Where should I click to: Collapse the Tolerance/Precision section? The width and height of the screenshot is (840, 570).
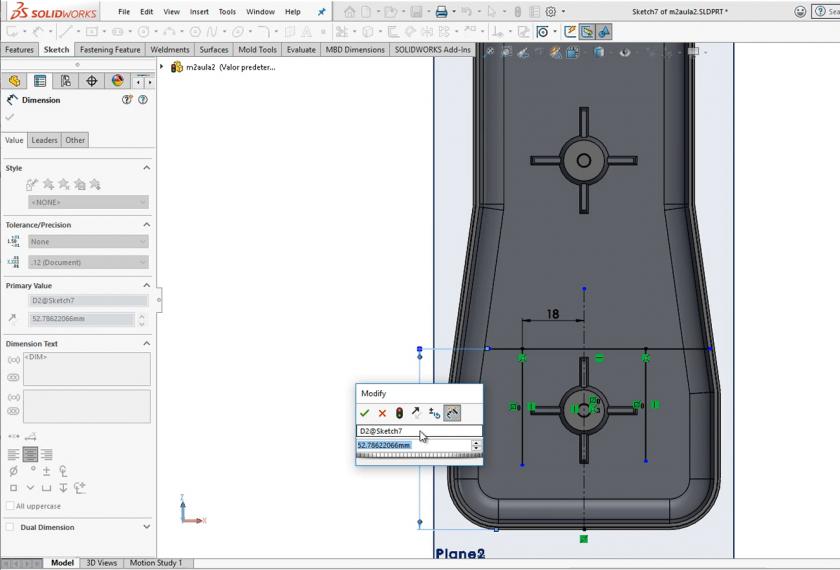[x=146, y=225]
